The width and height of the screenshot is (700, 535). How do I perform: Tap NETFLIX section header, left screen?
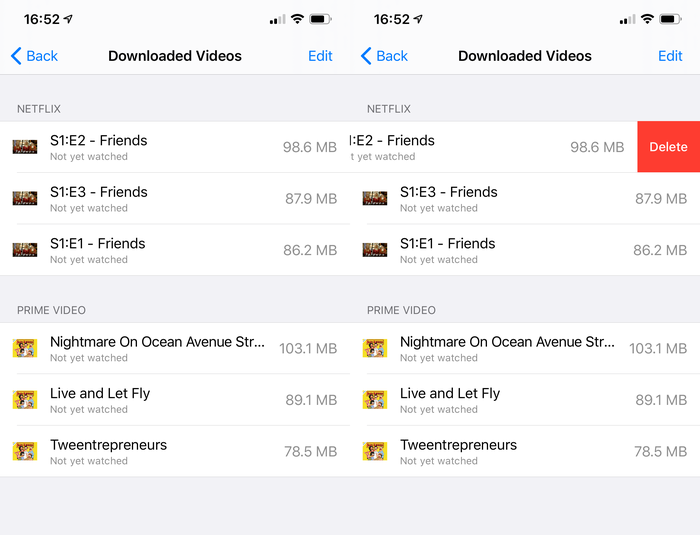tap(39, 109)
